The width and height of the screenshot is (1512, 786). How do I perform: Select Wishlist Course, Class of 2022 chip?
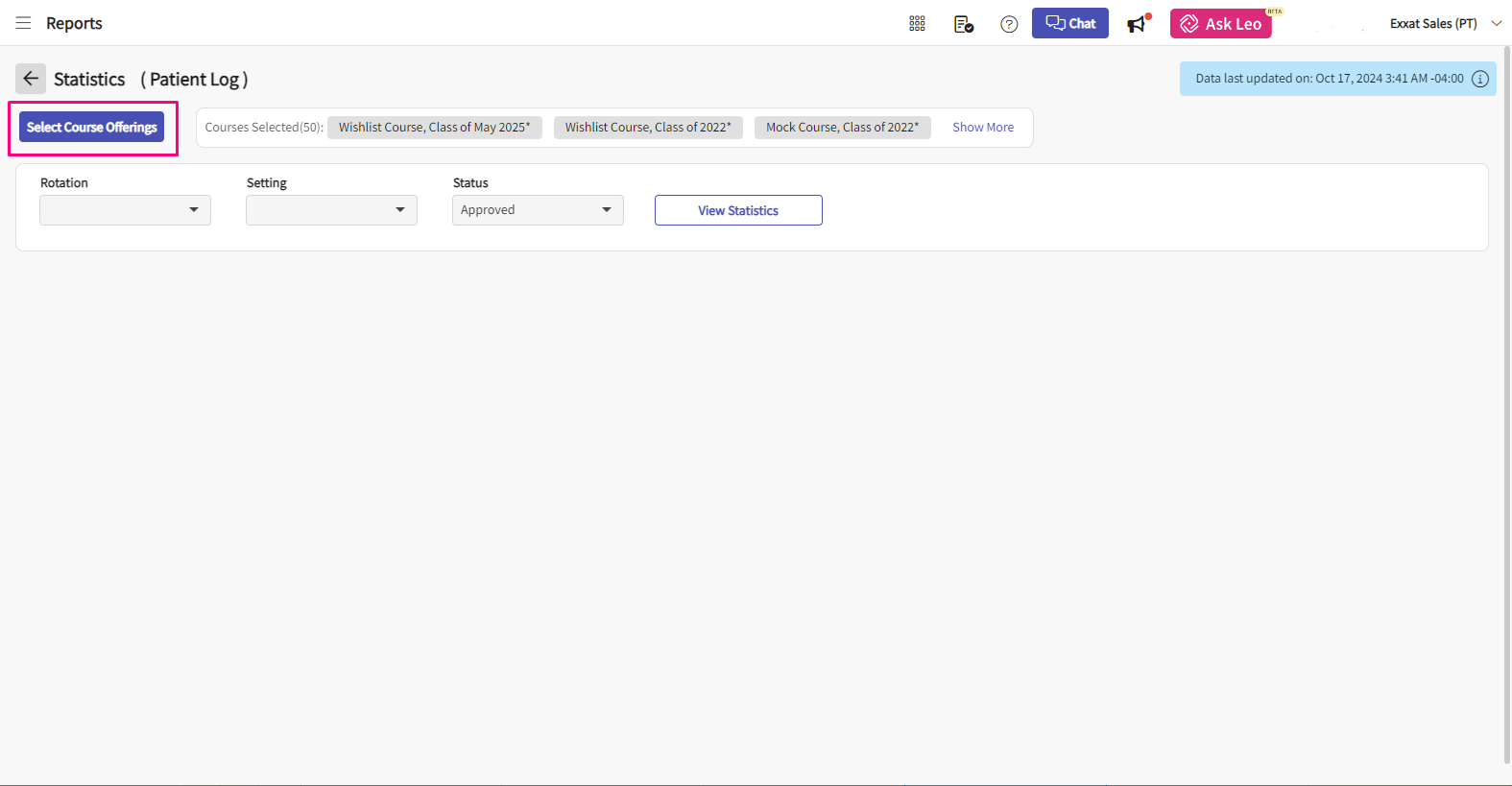648,128
